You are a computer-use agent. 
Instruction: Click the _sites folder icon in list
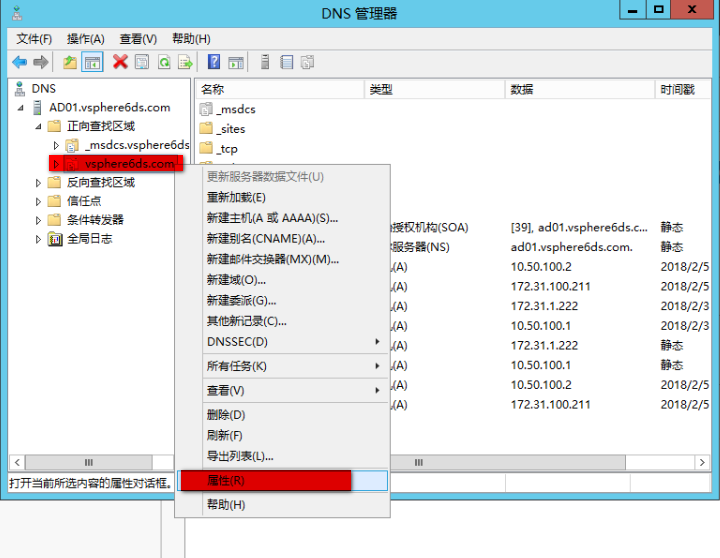(206, 129)
